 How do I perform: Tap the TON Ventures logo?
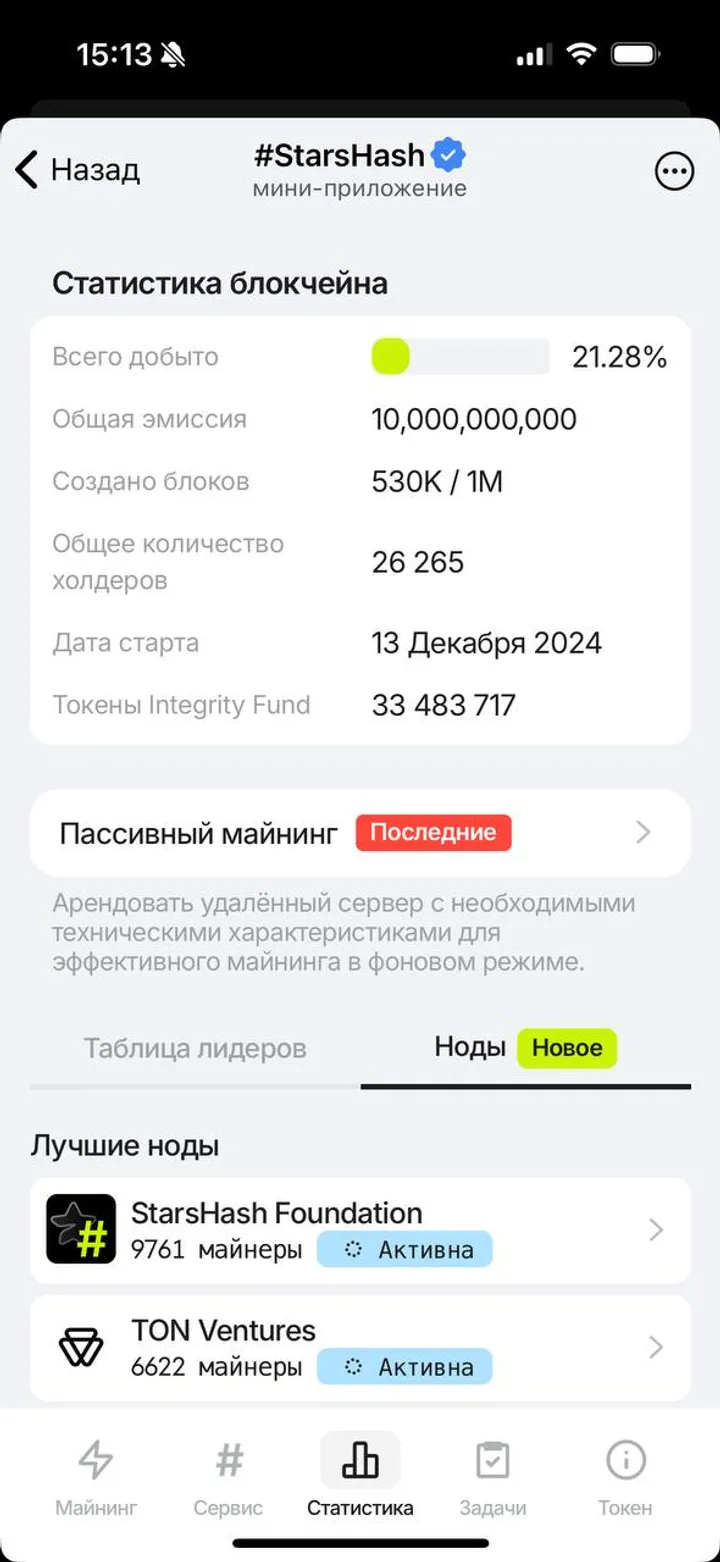pyautogui.click(x=81, y=1347)
